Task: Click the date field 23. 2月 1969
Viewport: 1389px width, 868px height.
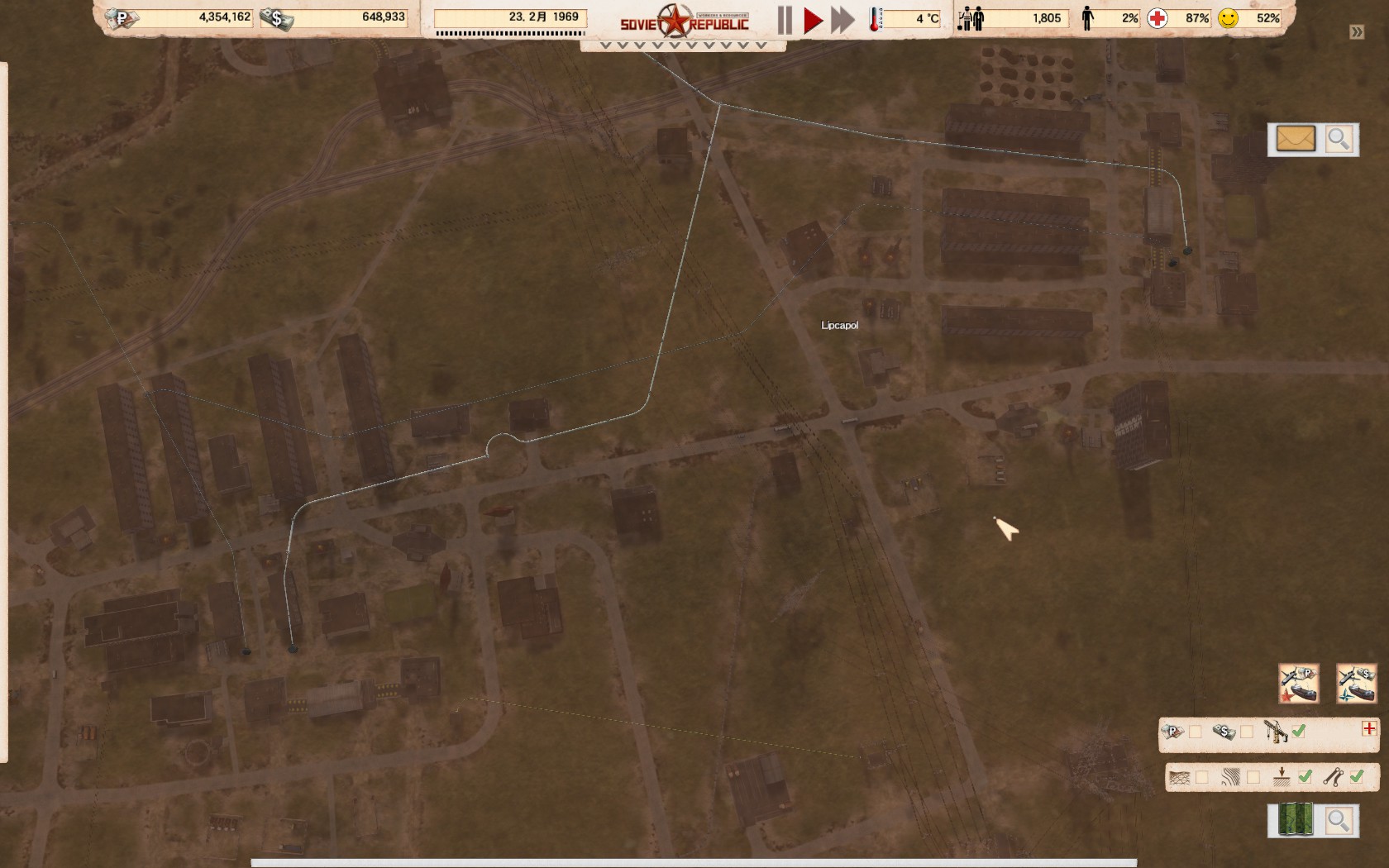Action: [511, 17]
